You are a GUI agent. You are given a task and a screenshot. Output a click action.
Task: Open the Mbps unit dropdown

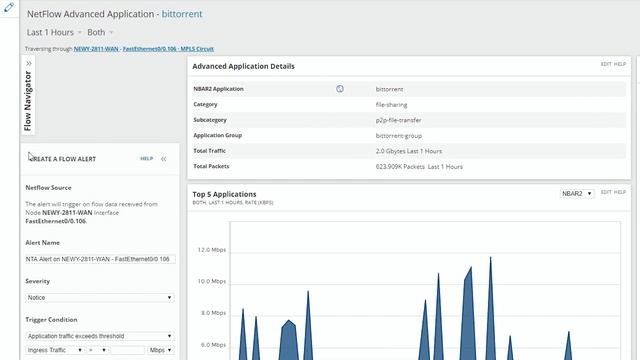pyautogui.click(x=161, y=350)
